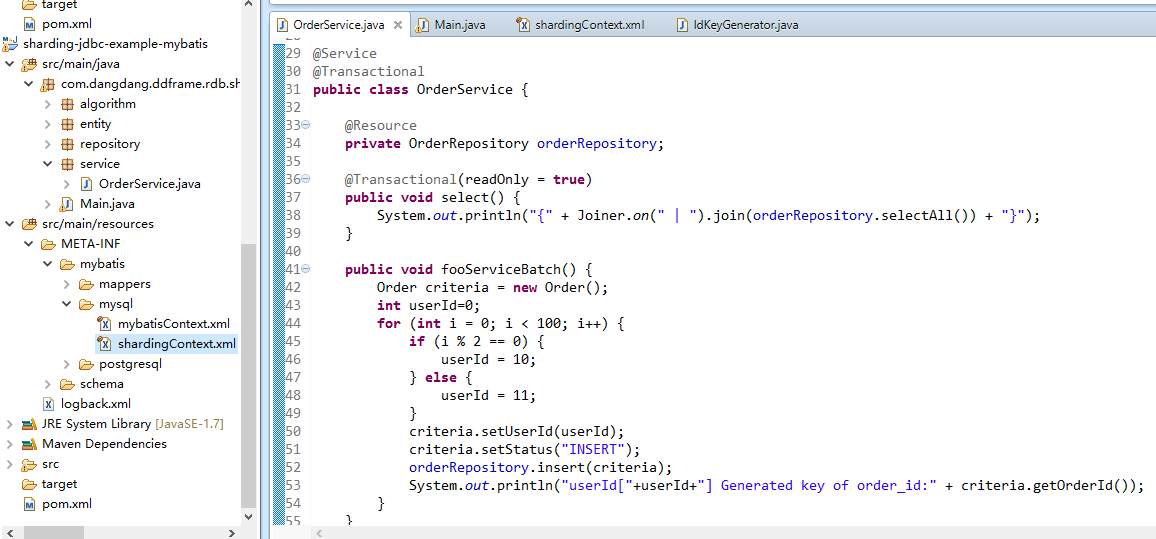Click the OrderService.java file icon in tree
Viewport: 1156px width, 539px height.
[86, 184]
